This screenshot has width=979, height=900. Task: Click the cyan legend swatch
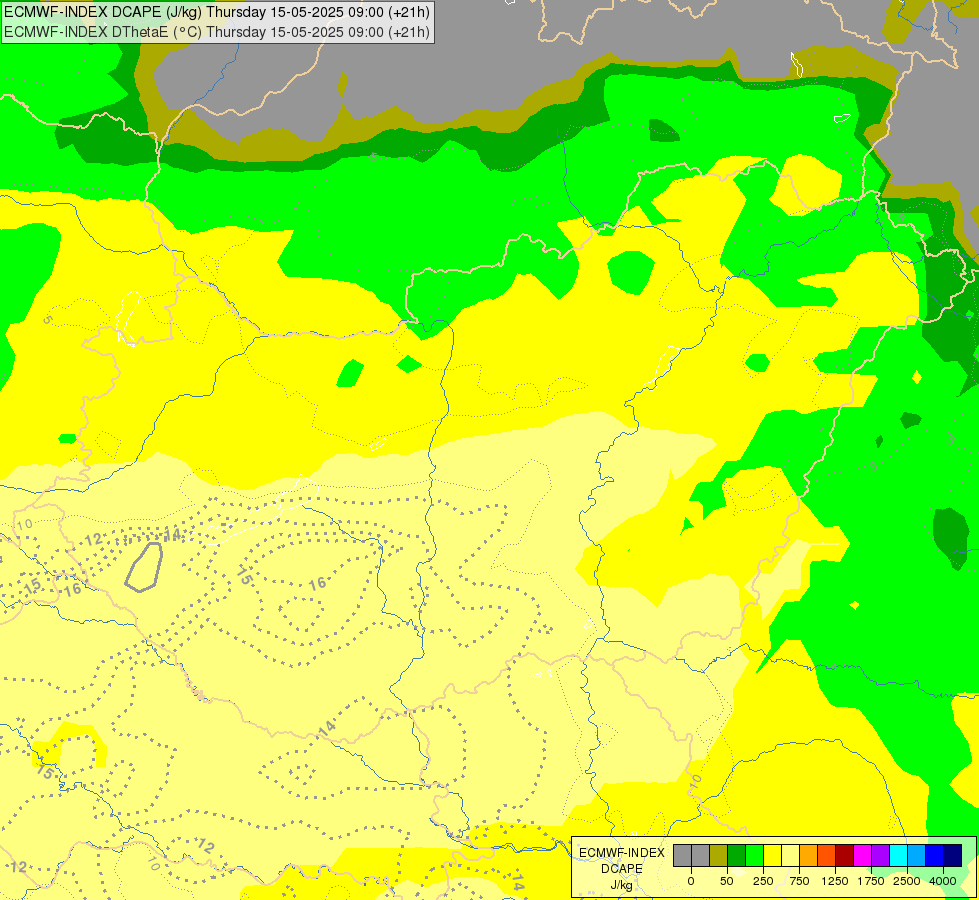(898, 856)
